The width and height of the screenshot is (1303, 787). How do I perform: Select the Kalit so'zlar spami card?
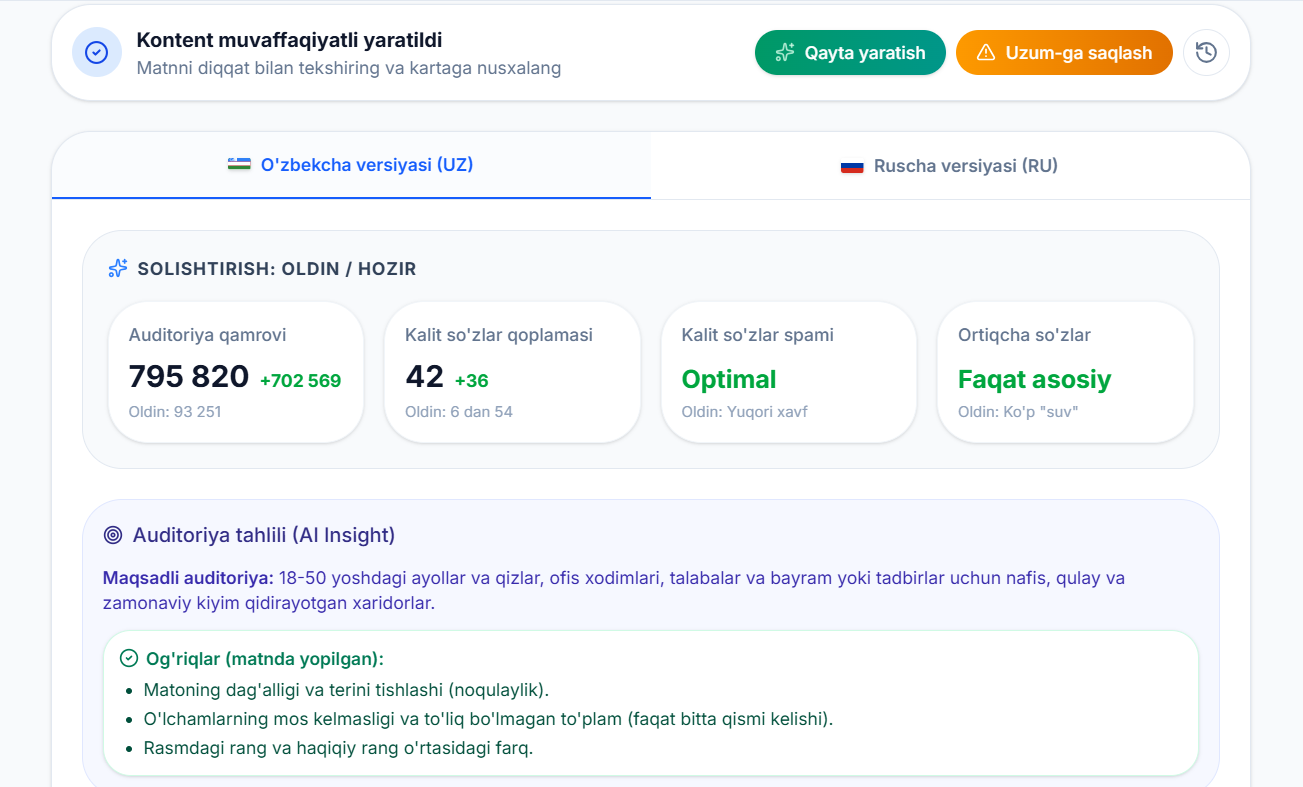point(789,372)
